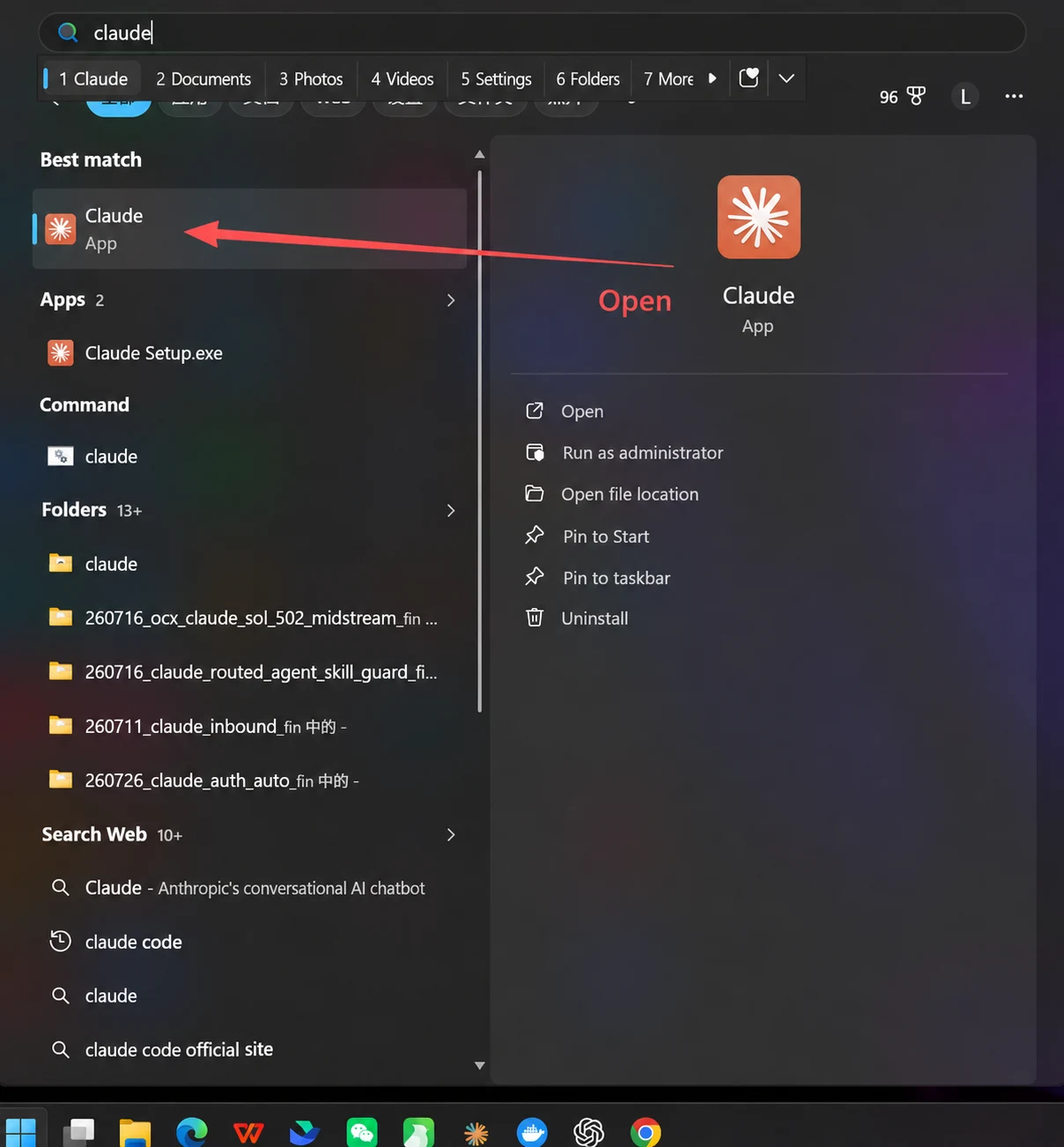Screen dimensions: 1064x1147
Task: Open Task View on the taskbar
Action: [x=79, y=1132]
